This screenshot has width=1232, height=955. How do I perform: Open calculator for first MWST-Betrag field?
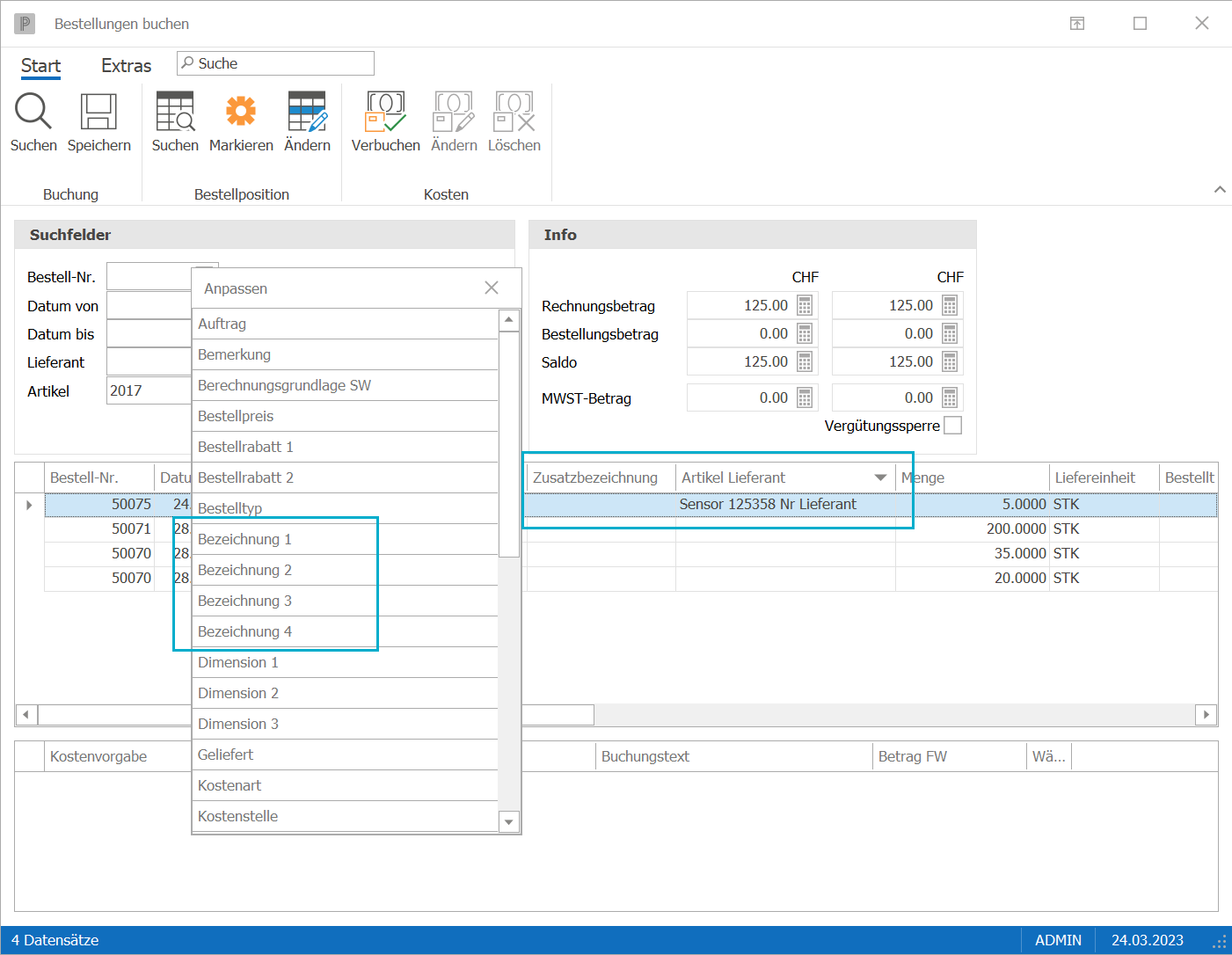pyautogui.click(x=805, y=397)
